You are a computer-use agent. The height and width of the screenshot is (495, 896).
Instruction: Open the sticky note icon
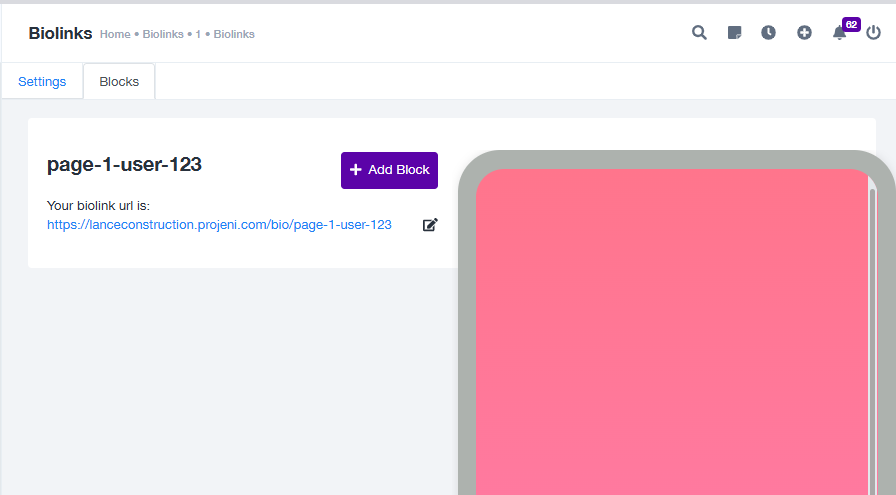(734, 33)
